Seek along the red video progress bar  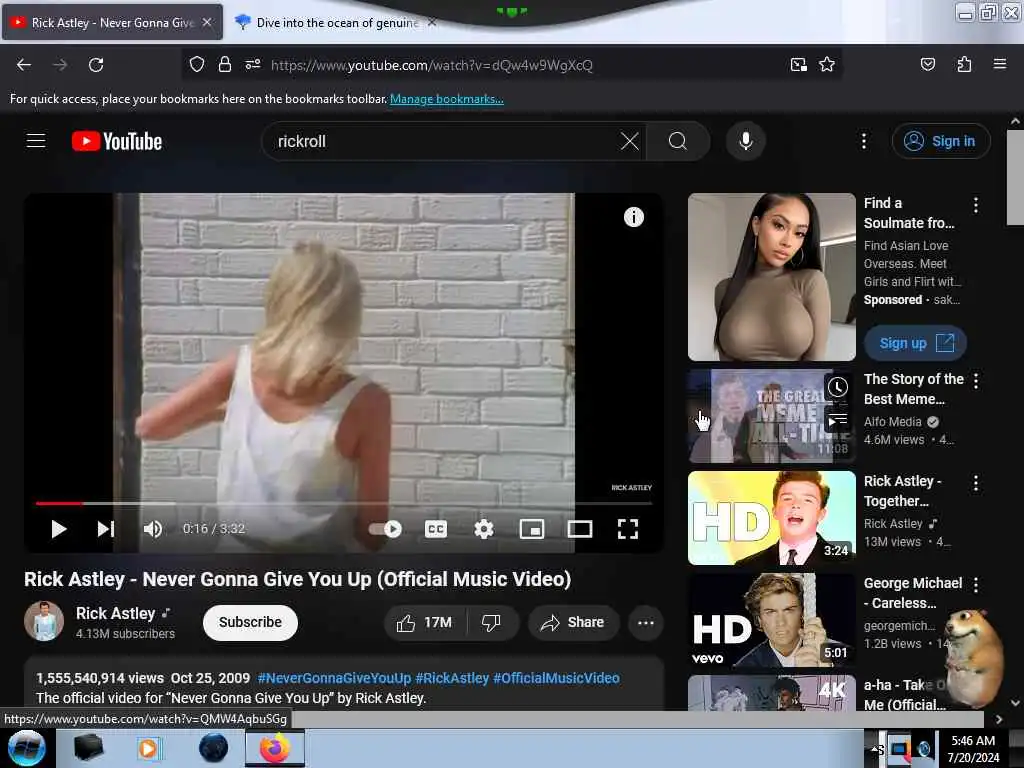tap(344, 504)
